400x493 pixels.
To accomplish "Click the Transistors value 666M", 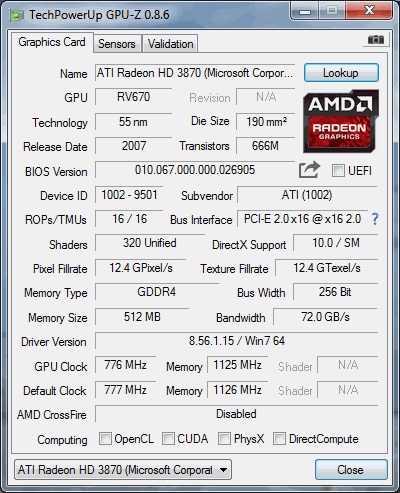I will (266, 146).
